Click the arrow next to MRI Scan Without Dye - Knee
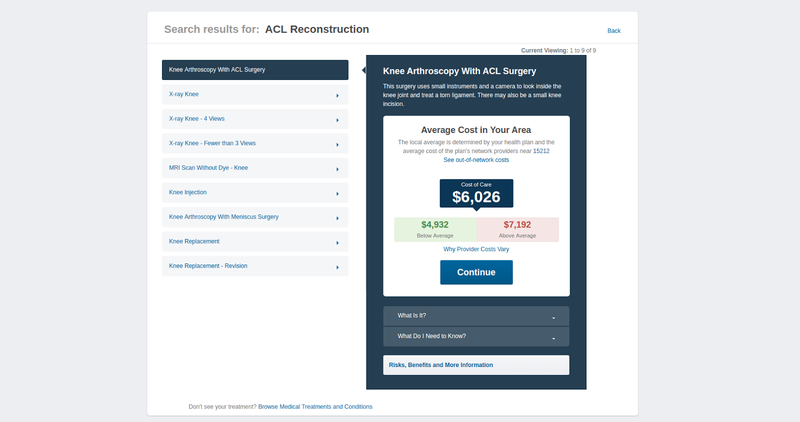Viewport: 800px width, 422px height. pyautogui.click(x=337, y=169)
